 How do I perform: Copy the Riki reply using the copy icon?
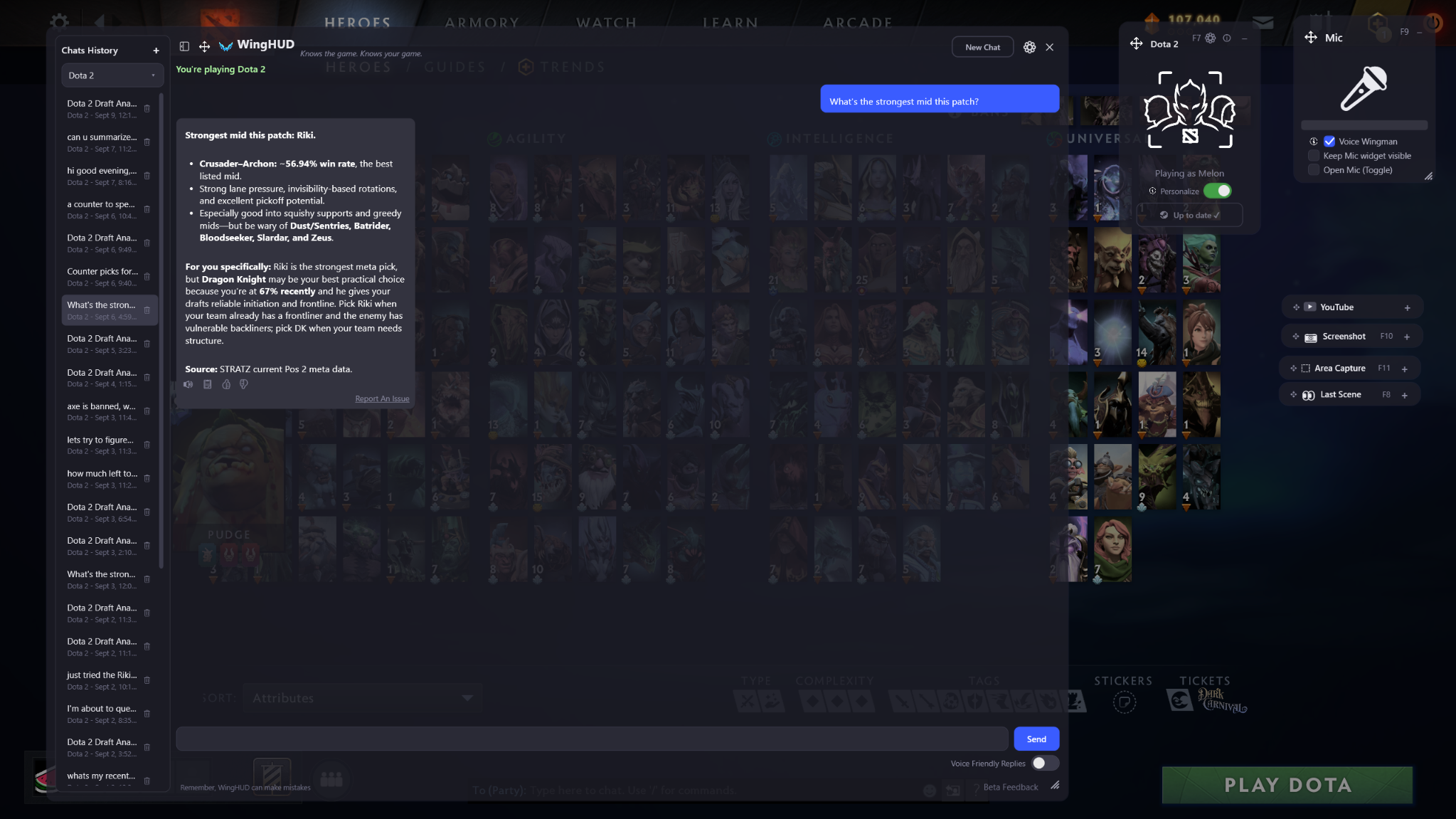click(207, 384)
